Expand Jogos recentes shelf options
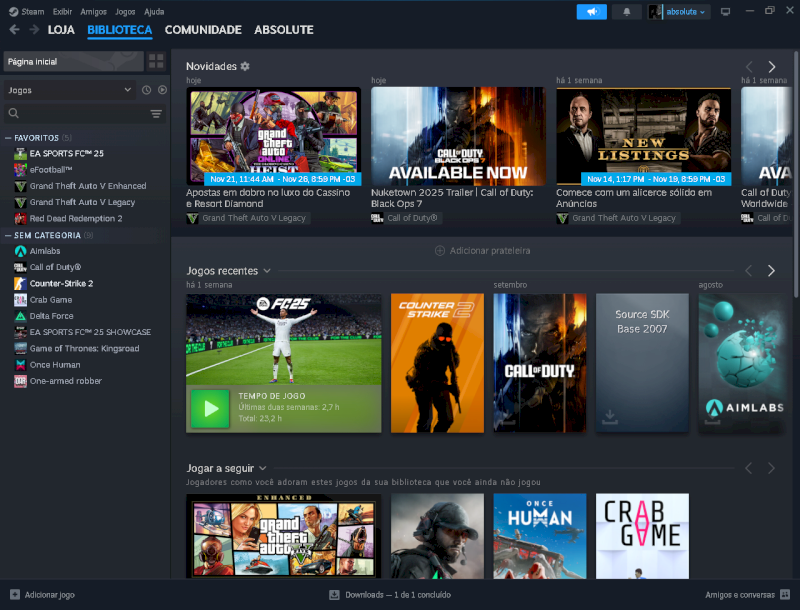 (267, 271)
